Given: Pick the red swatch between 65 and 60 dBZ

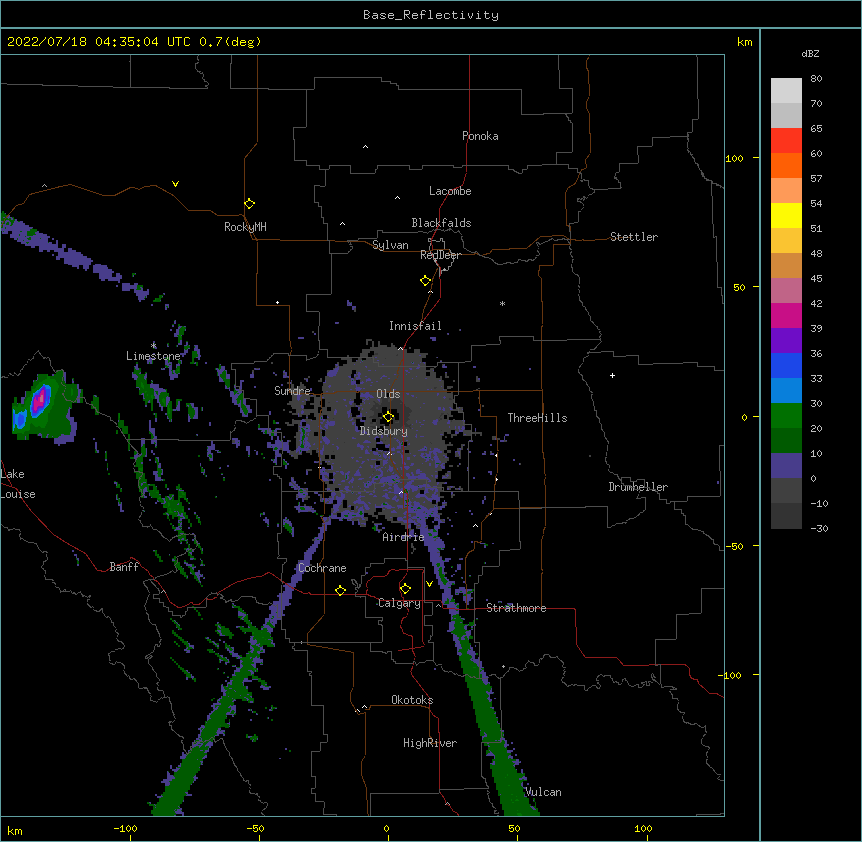Looking at the screenshot, I should tap(786, 141).
